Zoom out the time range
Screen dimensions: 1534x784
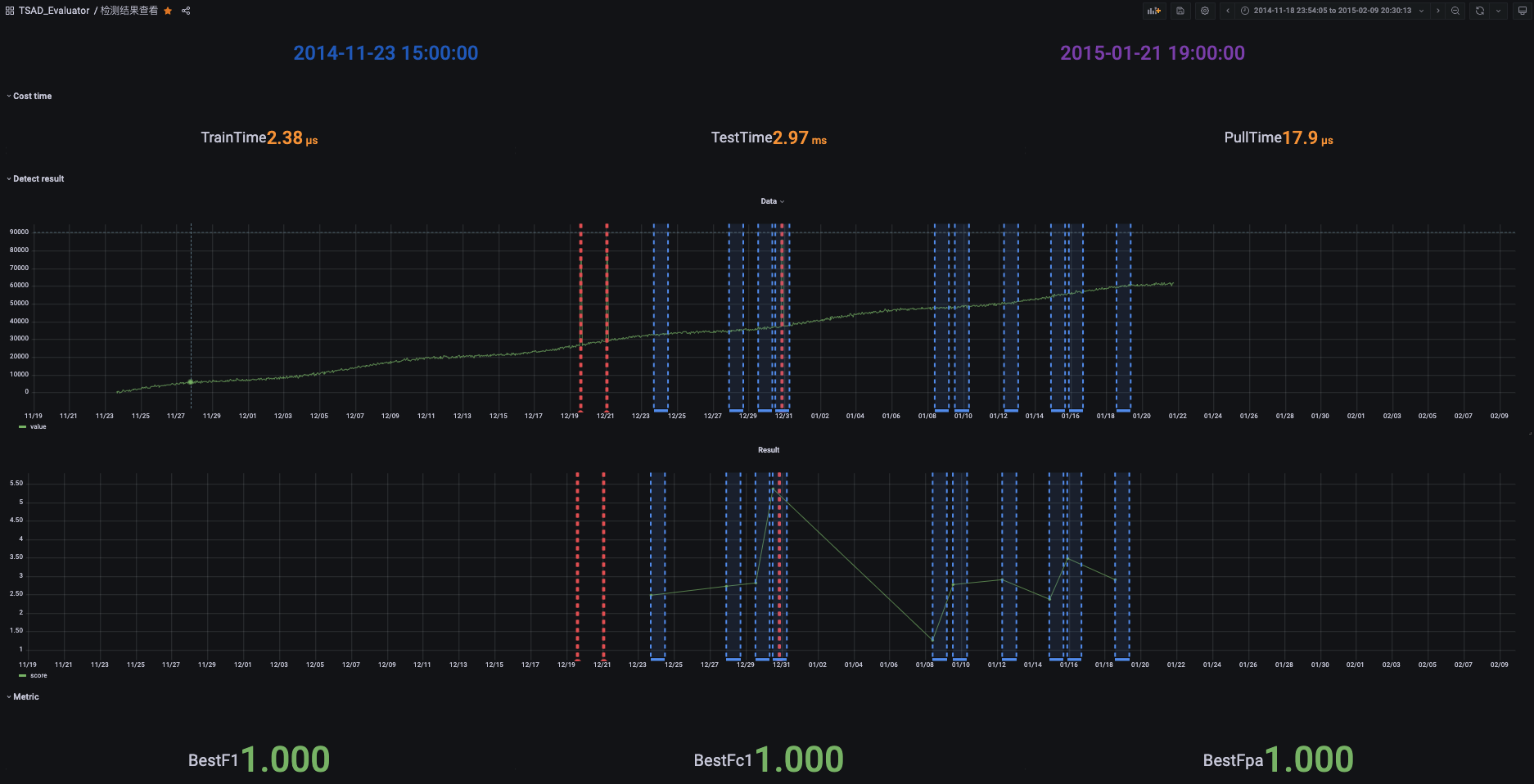(1455, 11)
